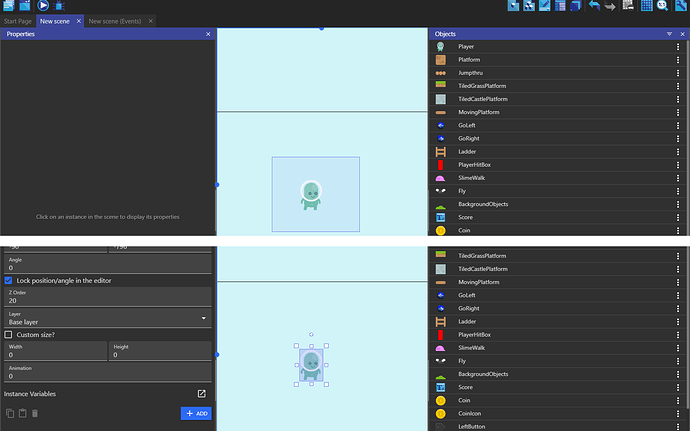Select the Jumpthru object name
The width and height of the screenshot is (690, 431).
470,73
